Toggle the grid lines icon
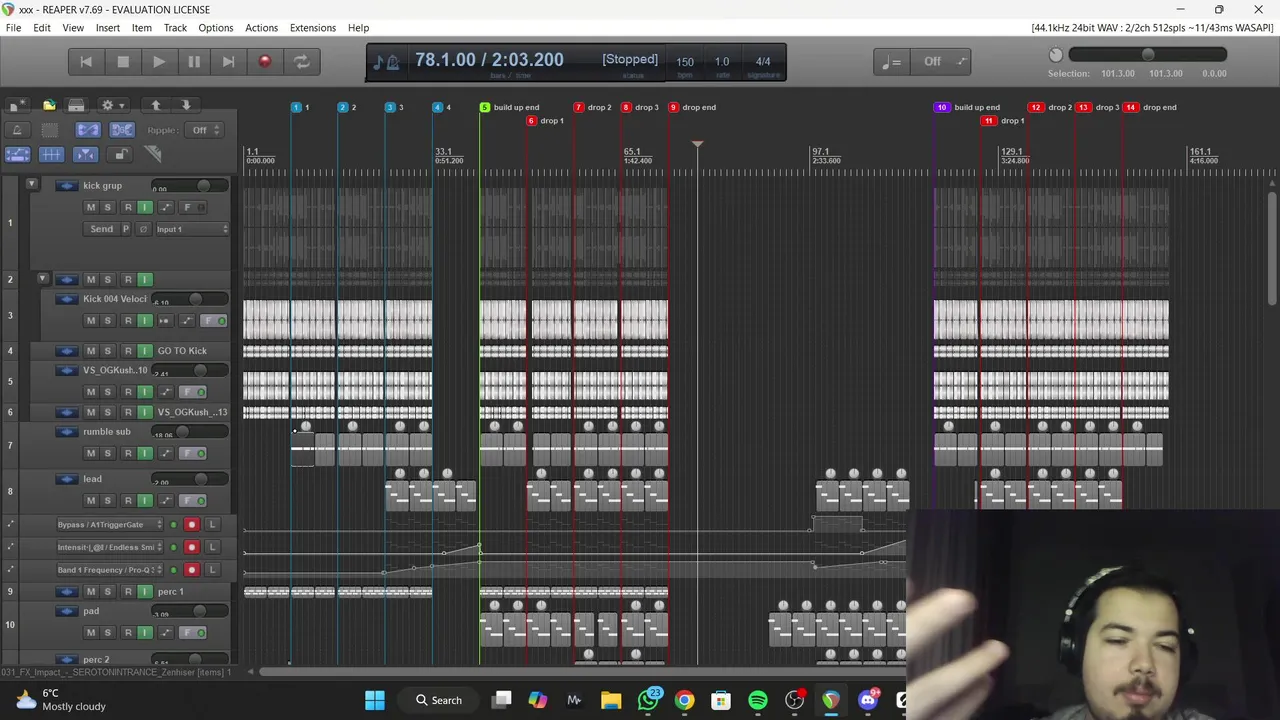Image resolution: width=1280 pixels, height=720 pixels. [51, 154]
